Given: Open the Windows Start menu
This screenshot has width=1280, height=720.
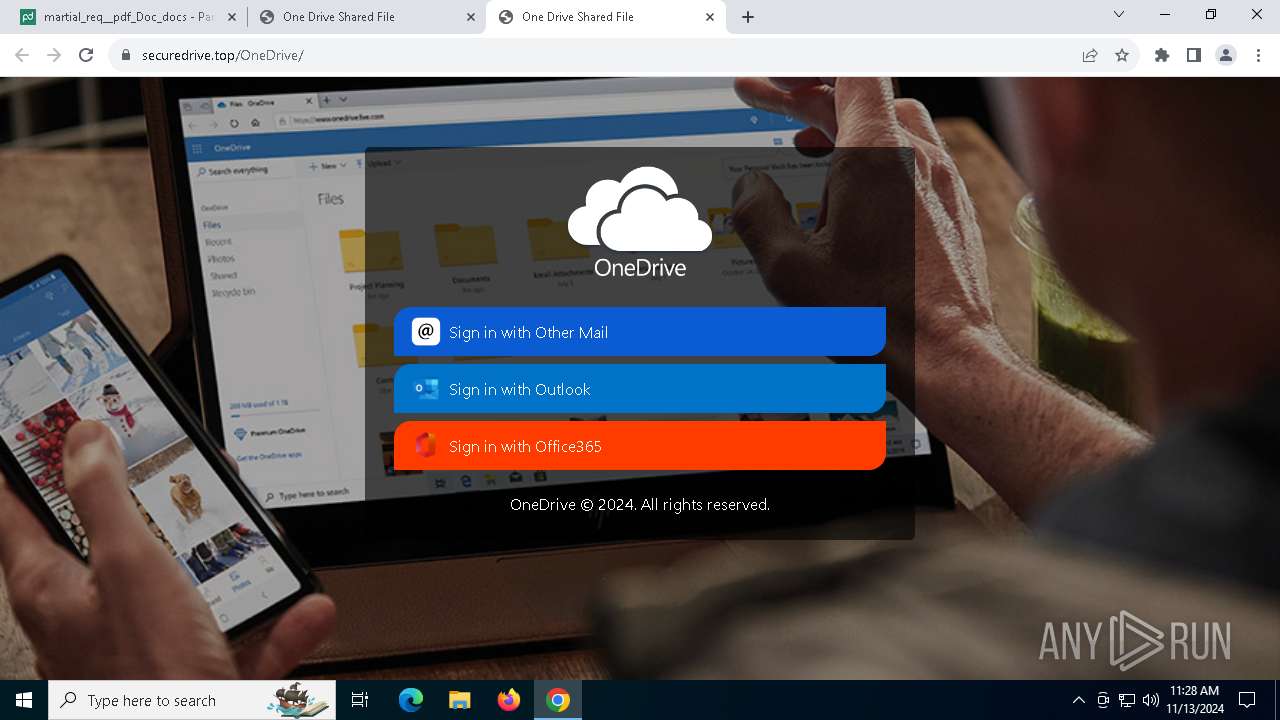Looking at the screenshot, I should (x=24, y=700).
